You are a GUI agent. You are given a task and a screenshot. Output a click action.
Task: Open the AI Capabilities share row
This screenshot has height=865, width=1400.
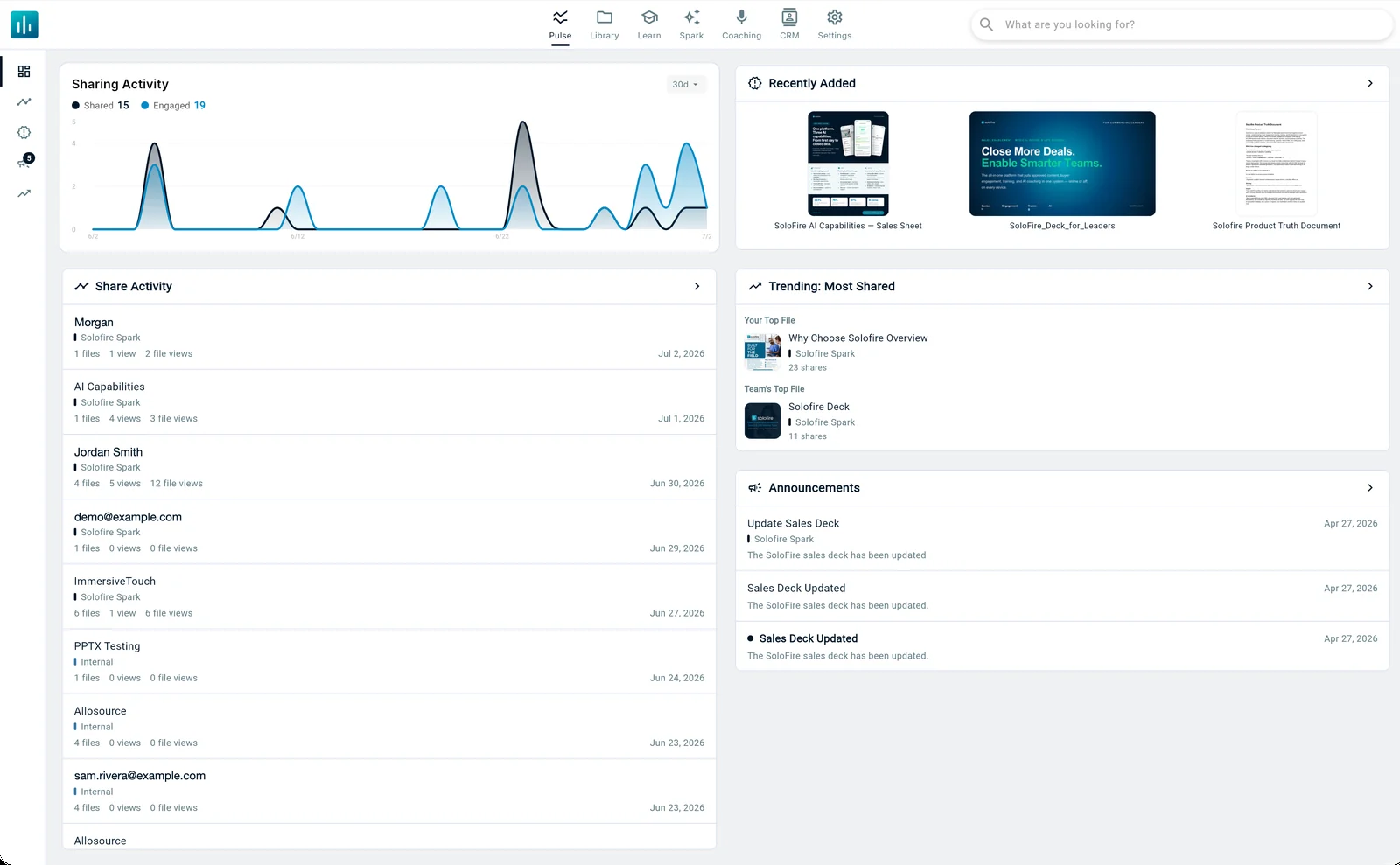[x=389, y=402]
